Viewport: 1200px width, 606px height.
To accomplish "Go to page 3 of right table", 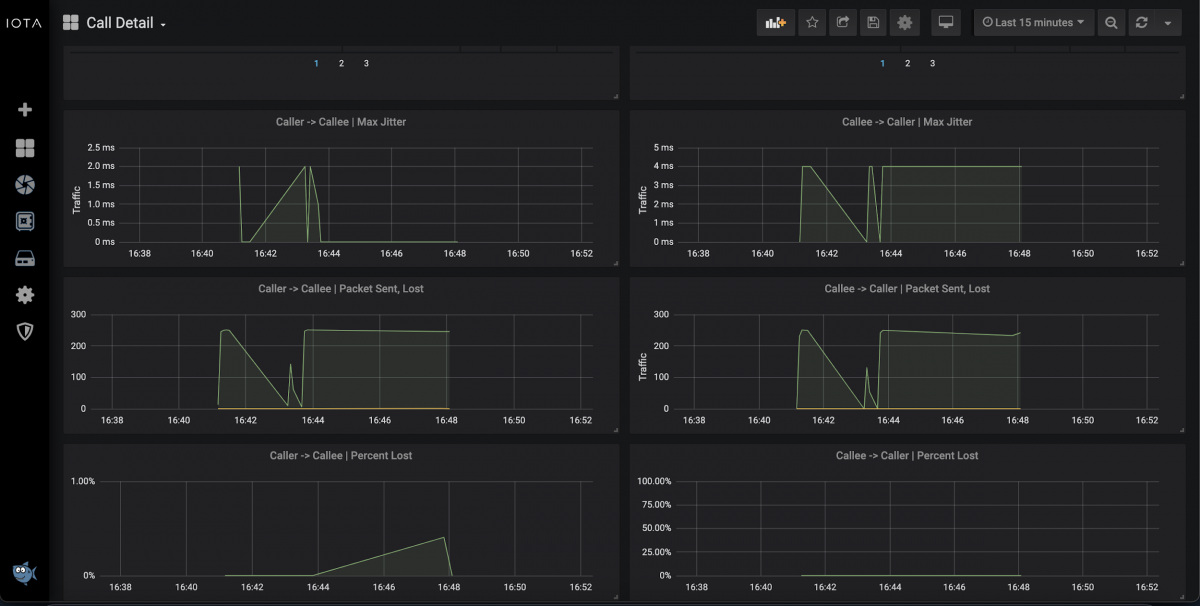I will (932, 63).
